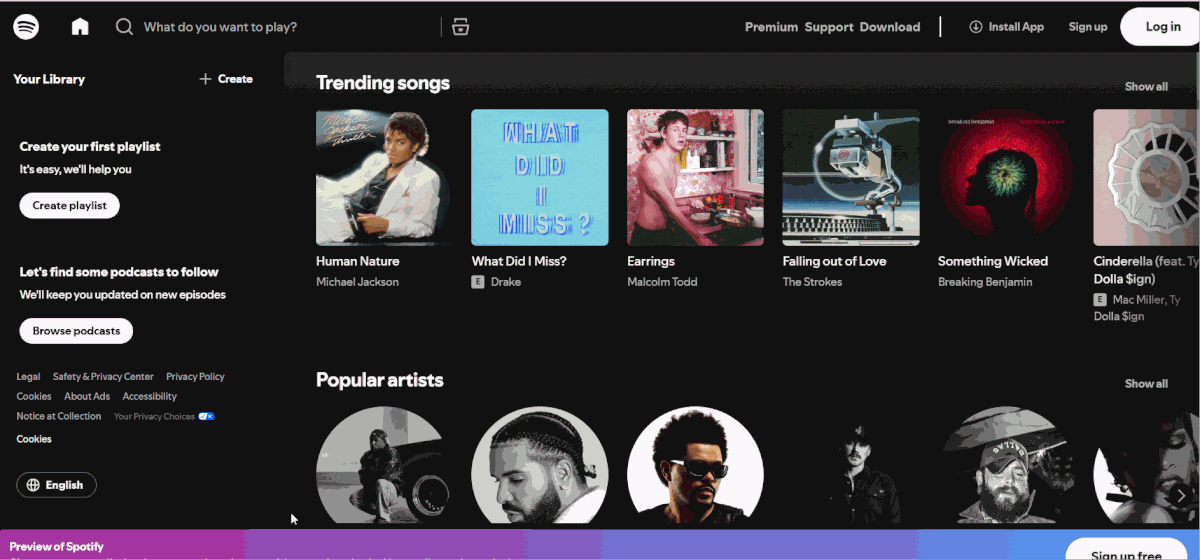Open Privacy Policy footer link
This screenshot has height=560, width=1200.
pos(195,377)
